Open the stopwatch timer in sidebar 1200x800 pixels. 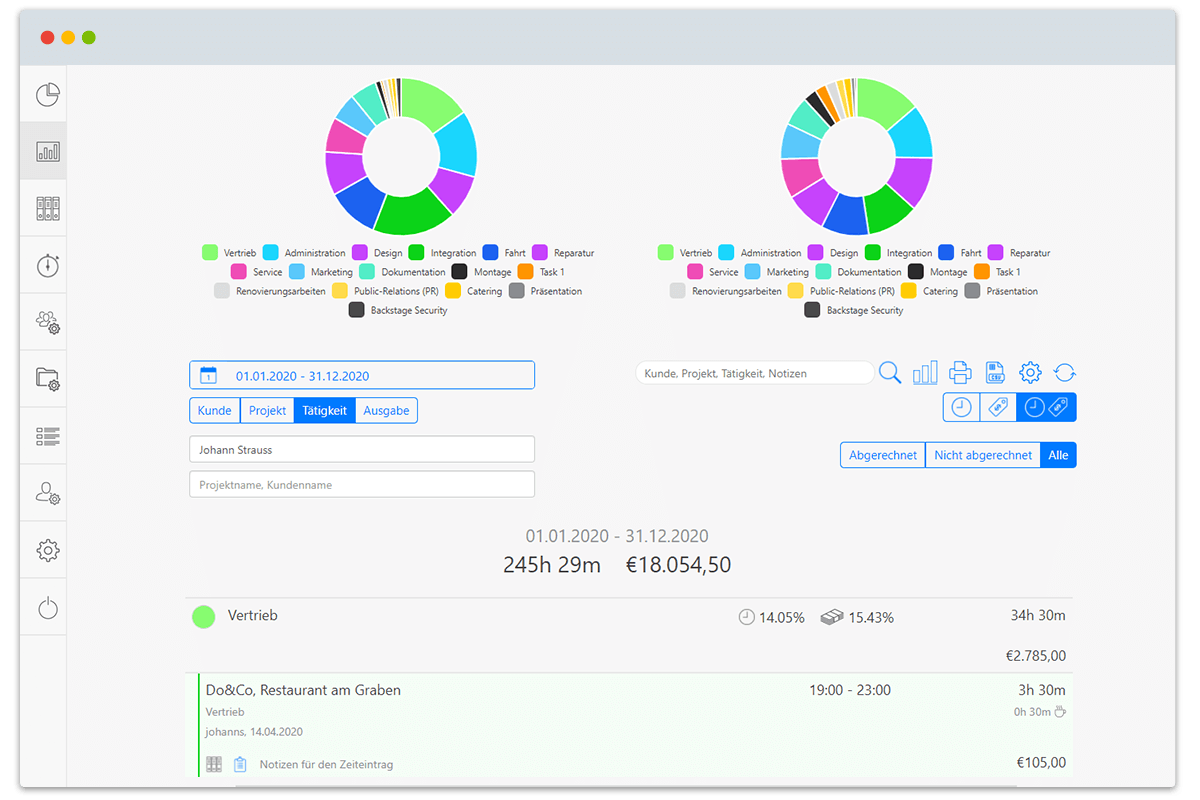coord(48,265)
